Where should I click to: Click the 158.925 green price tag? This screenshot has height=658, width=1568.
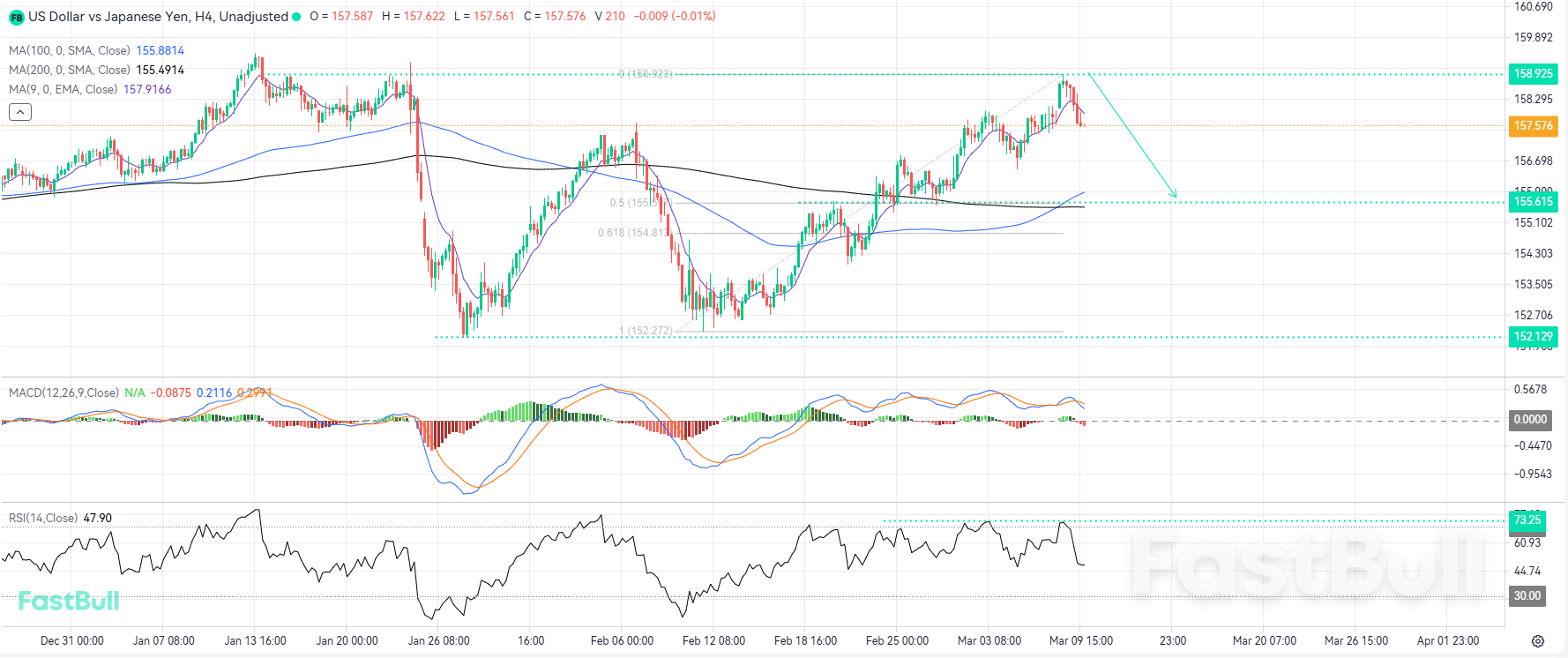[1533, 74]
